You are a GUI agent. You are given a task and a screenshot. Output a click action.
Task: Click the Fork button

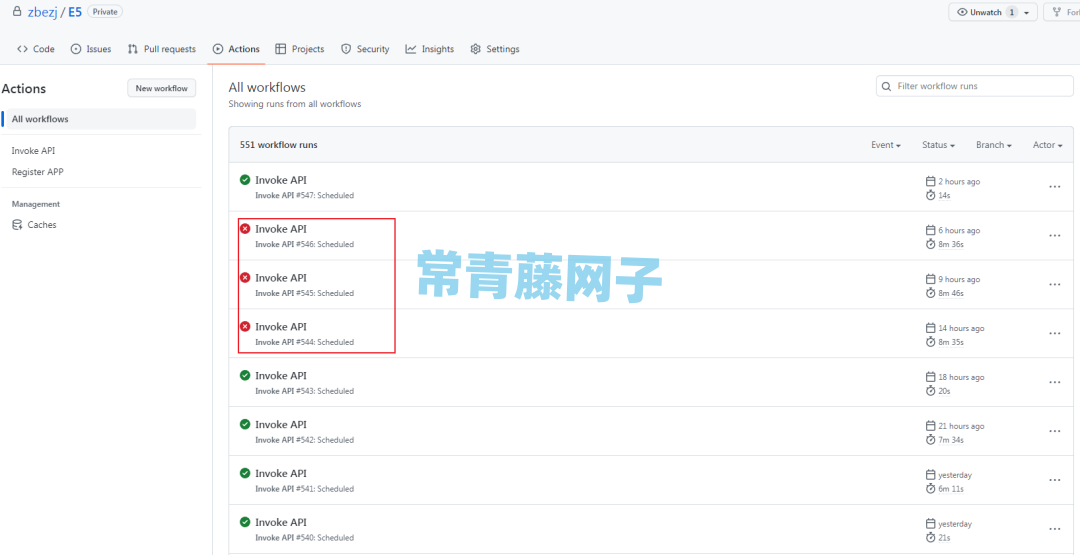1062,12
